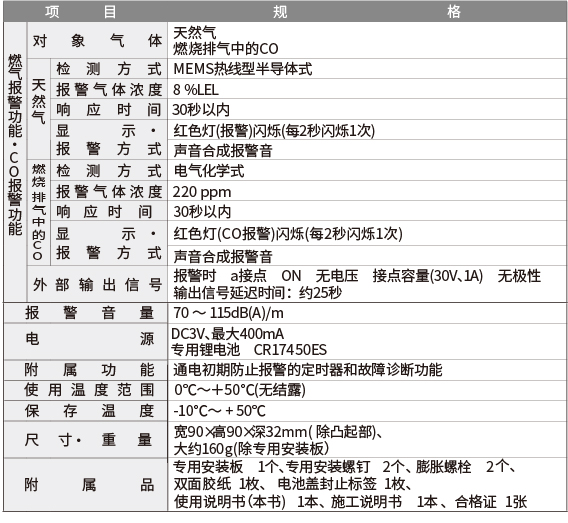Select the 外部输出信号 label cell
Screen dimensions: 568x523
coord(97,285)
